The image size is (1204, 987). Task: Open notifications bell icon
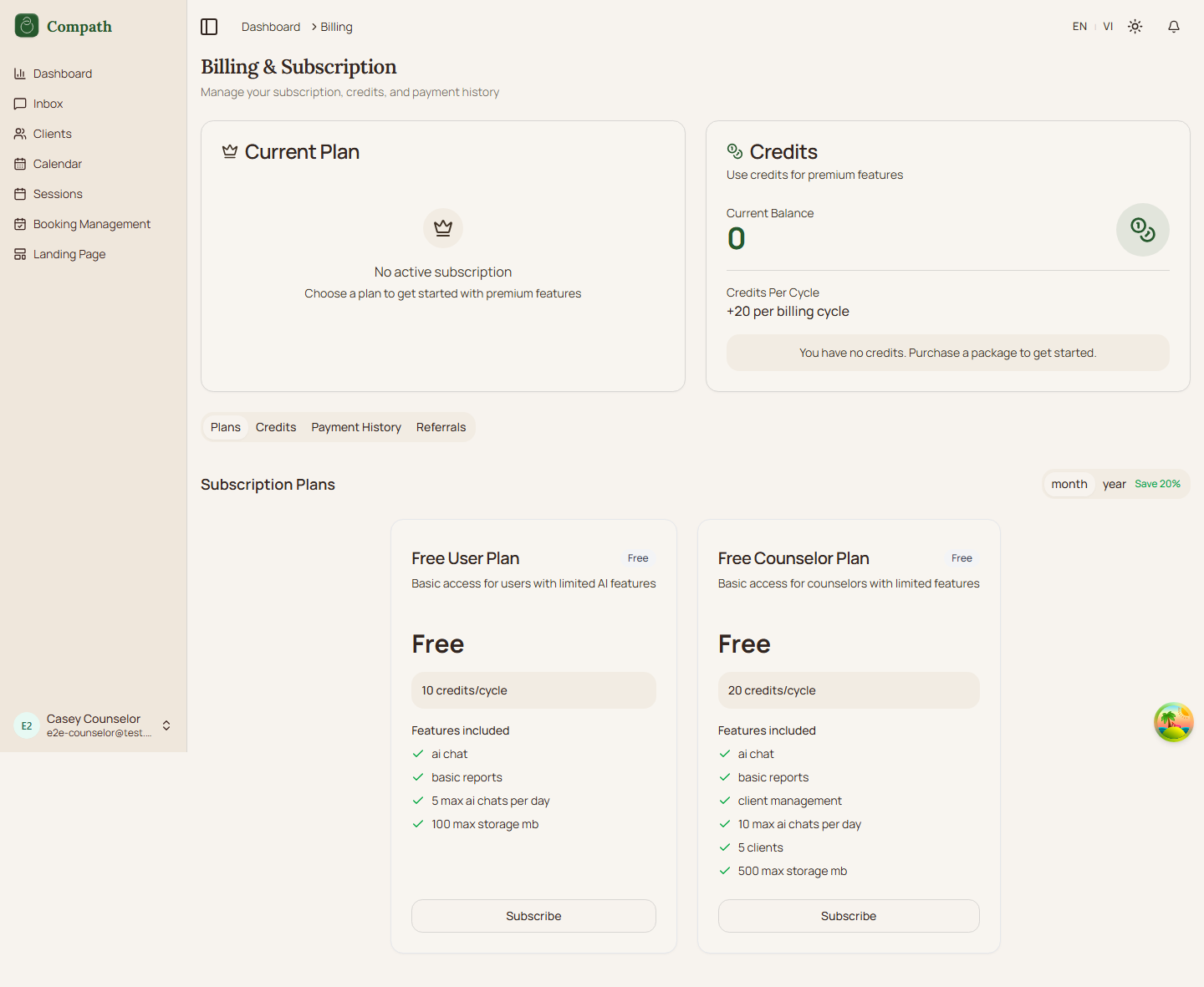point(1173,27)
